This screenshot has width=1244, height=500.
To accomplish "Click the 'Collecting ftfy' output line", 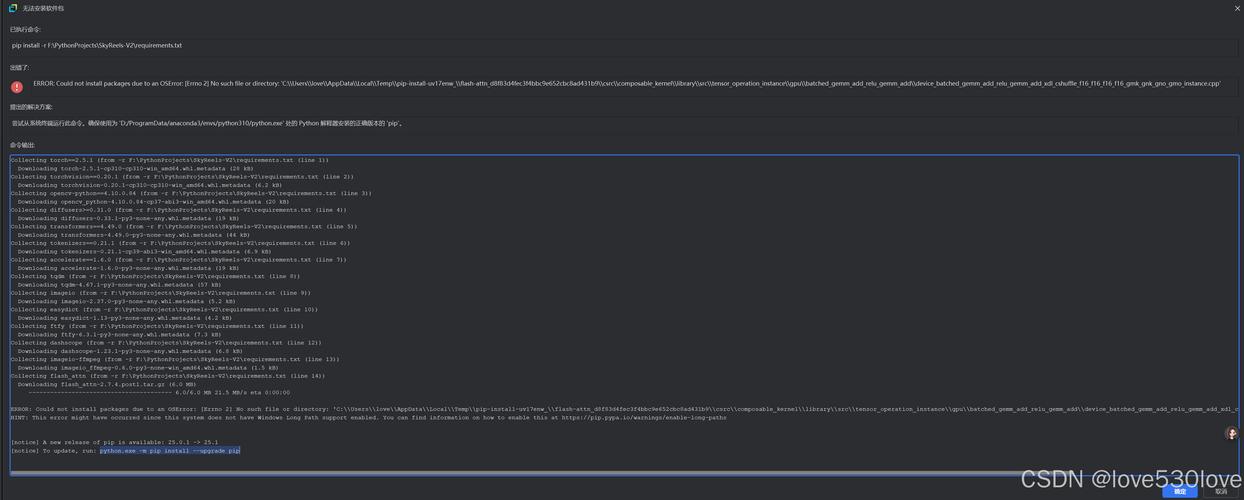I will pos(157,326).
